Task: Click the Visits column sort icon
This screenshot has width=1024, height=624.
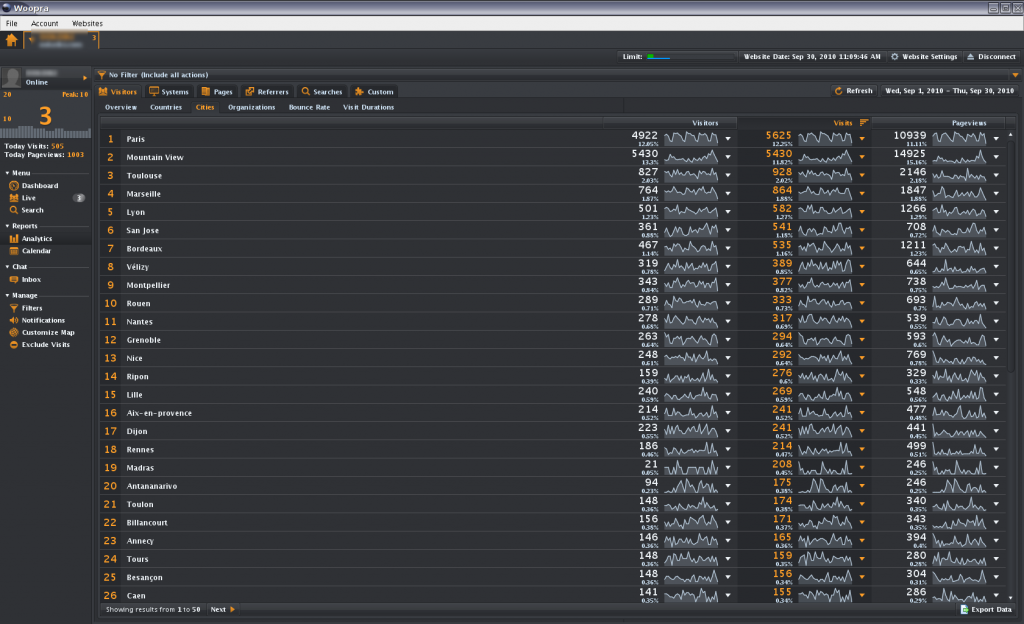Action: [864, 123]
